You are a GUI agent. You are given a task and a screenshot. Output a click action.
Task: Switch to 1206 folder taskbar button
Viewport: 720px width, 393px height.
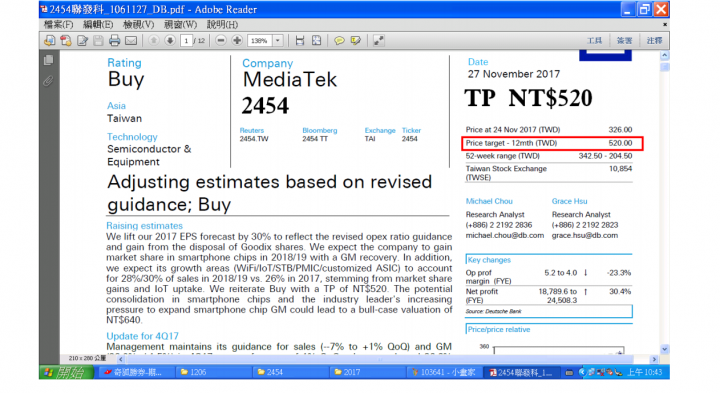214,372
